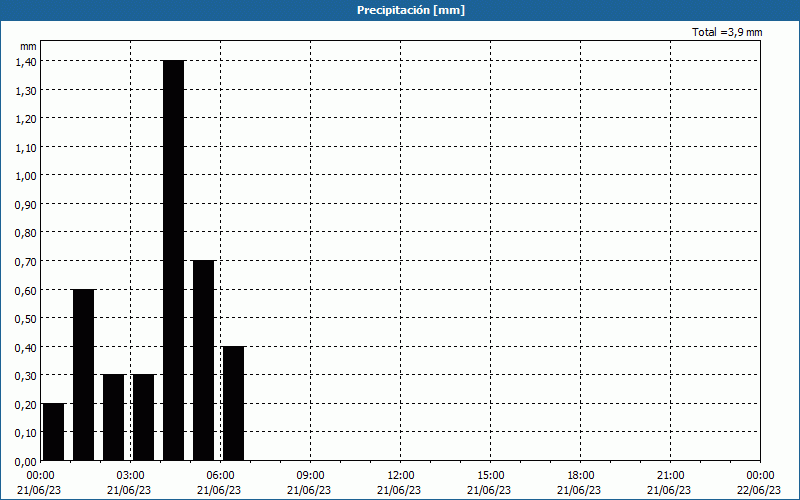Click the 03:00 x-axis time label
Screen dimensions: 800x500
(x=130, y=476)
